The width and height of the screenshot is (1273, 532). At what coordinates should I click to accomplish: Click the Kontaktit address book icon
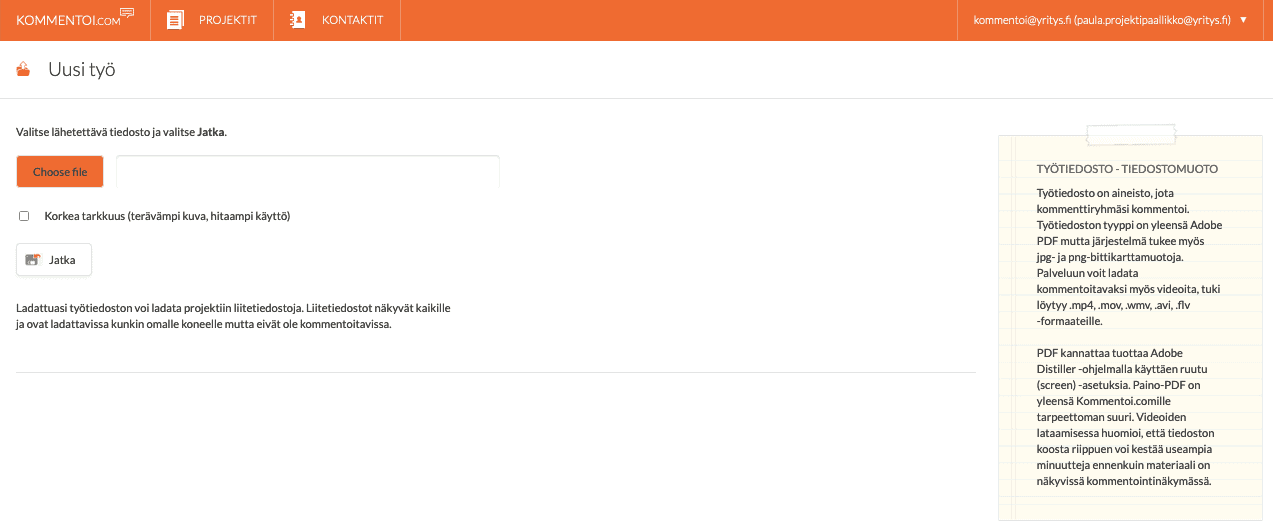pos(297,20)
